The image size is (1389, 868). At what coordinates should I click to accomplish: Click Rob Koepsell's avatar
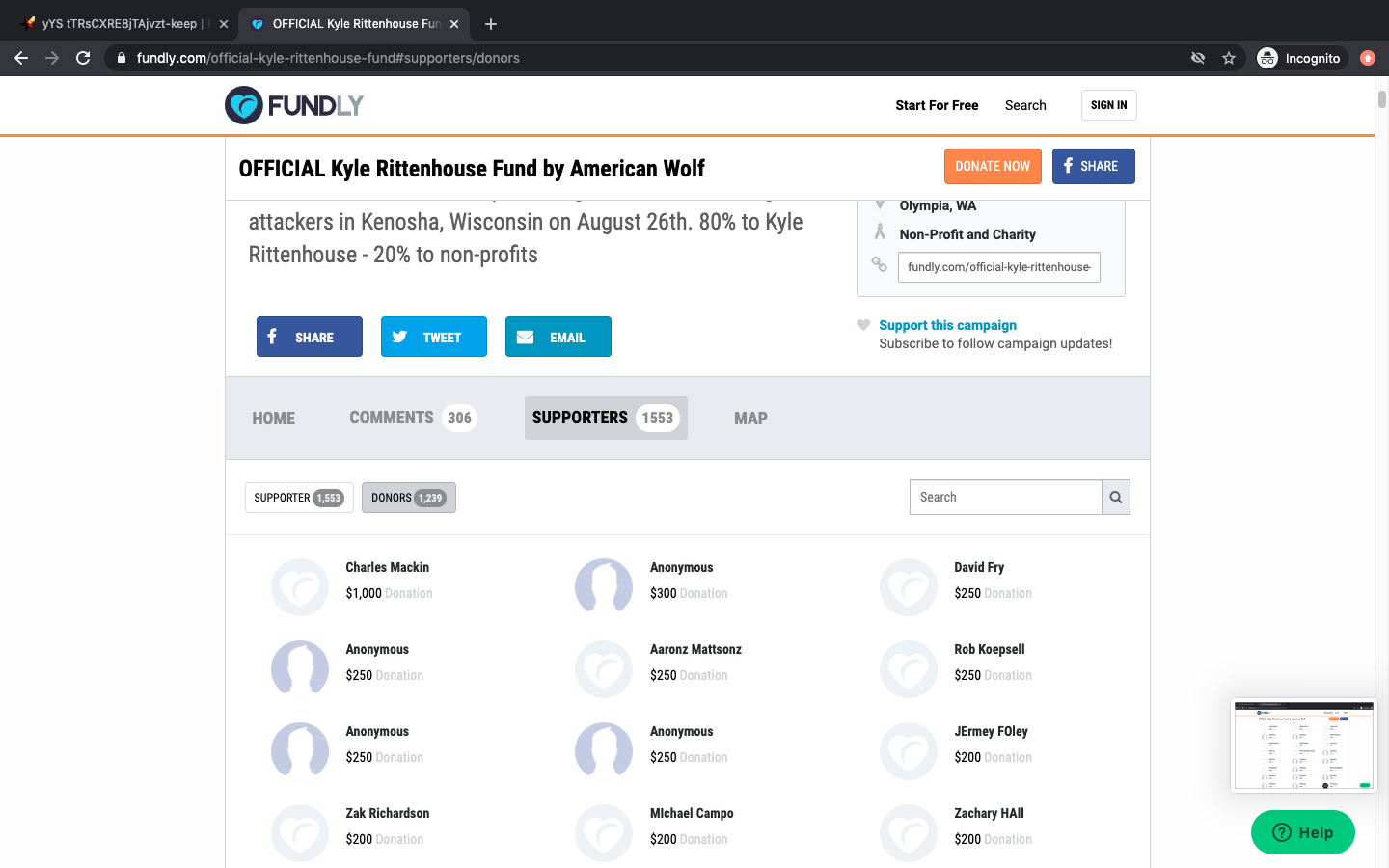[x=909, y=668]
